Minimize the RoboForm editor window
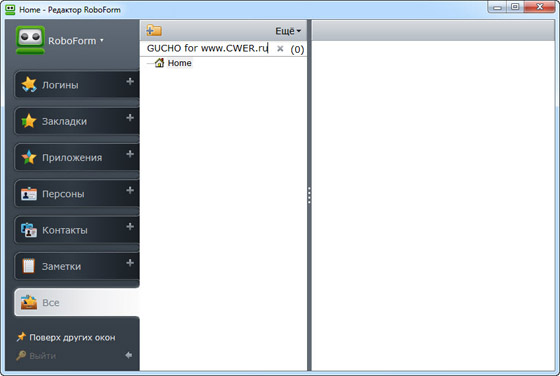 point(497,7)
